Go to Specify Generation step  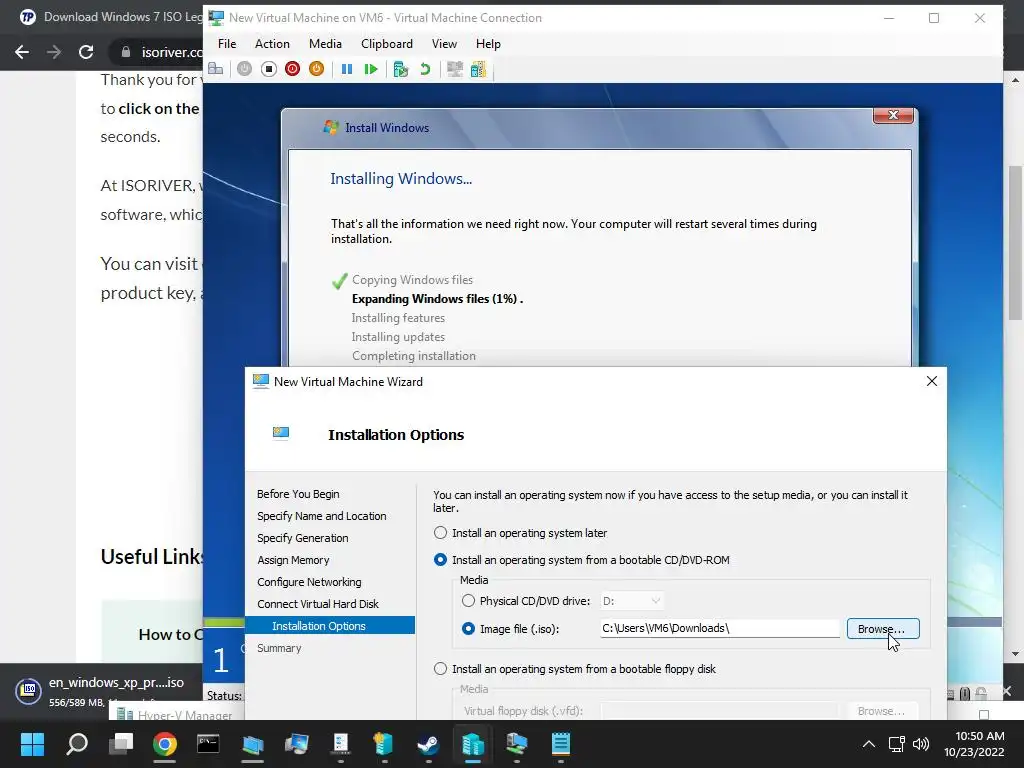coord(303,538)
